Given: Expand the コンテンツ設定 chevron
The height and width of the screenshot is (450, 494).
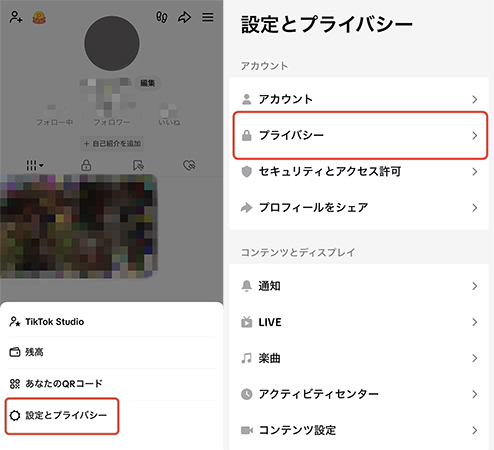Looking at the screenshot, I should coord(475,430).
